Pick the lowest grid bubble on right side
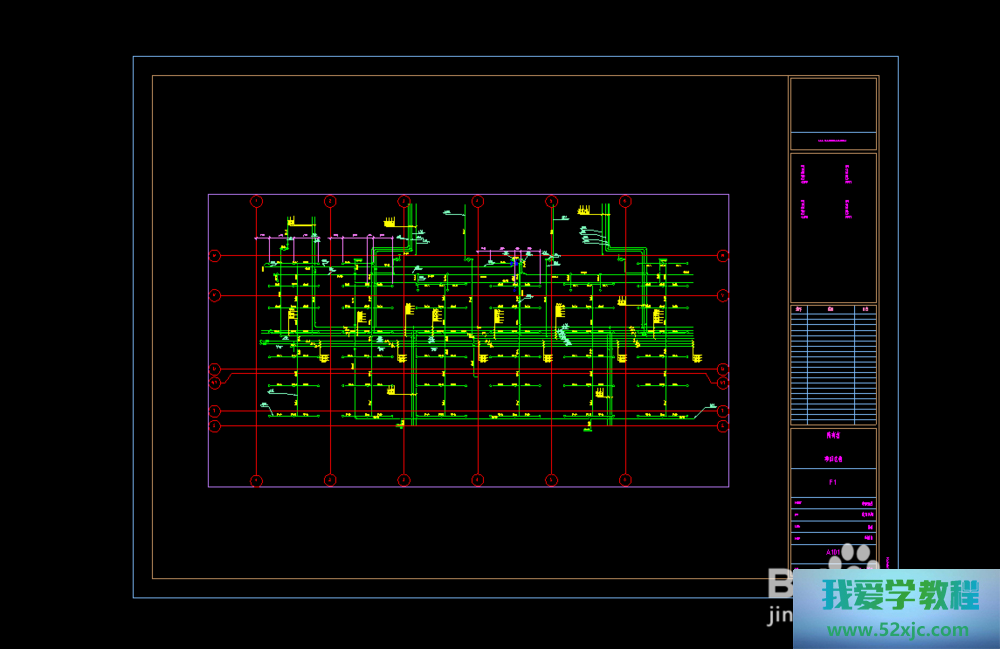 pos(723,426)
